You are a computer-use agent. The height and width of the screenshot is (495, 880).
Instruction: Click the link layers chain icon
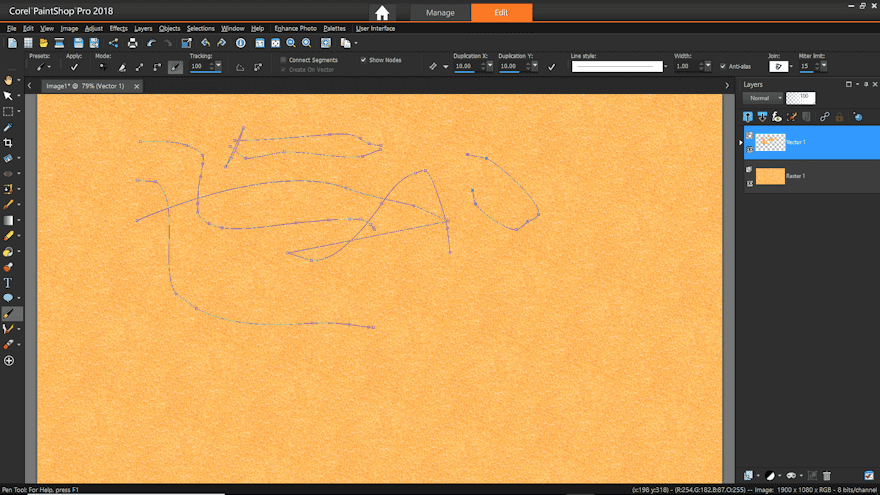[x=824, y=117]
